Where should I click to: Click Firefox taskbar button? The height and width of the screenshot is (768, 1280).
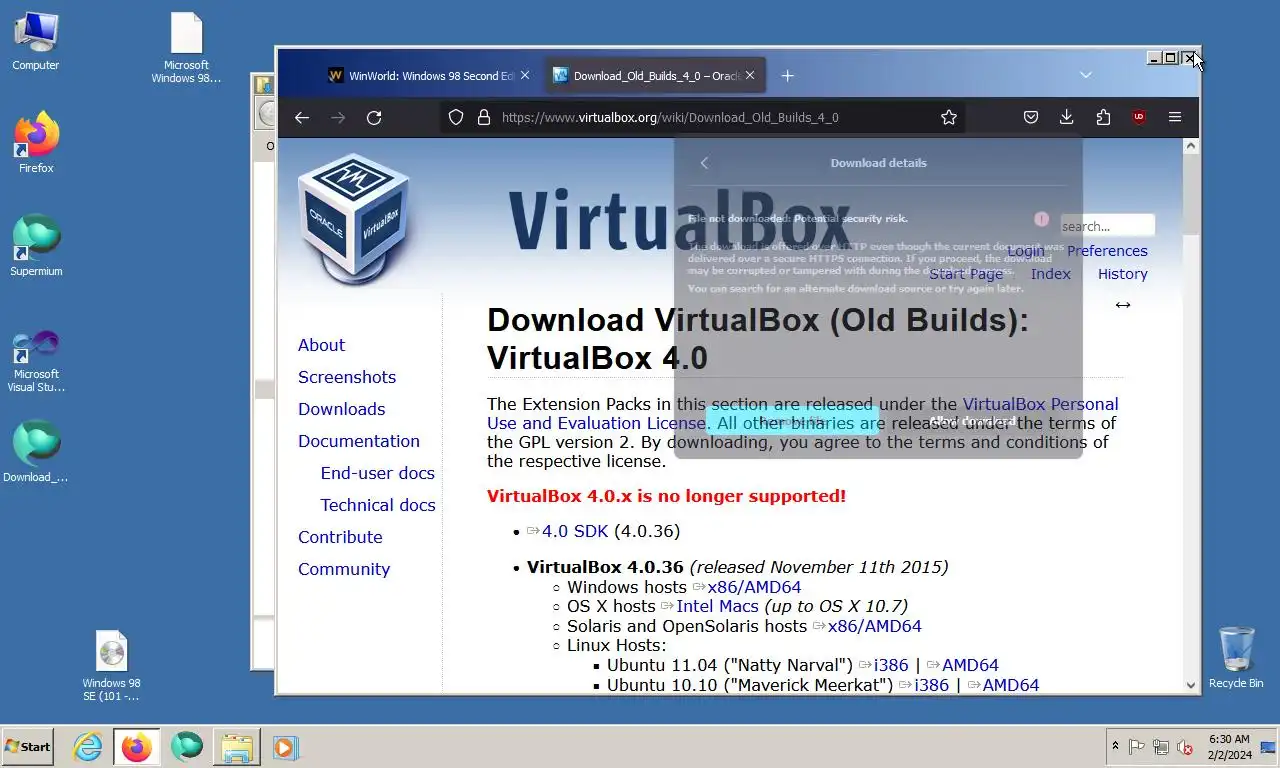click(x=136, y=747)
